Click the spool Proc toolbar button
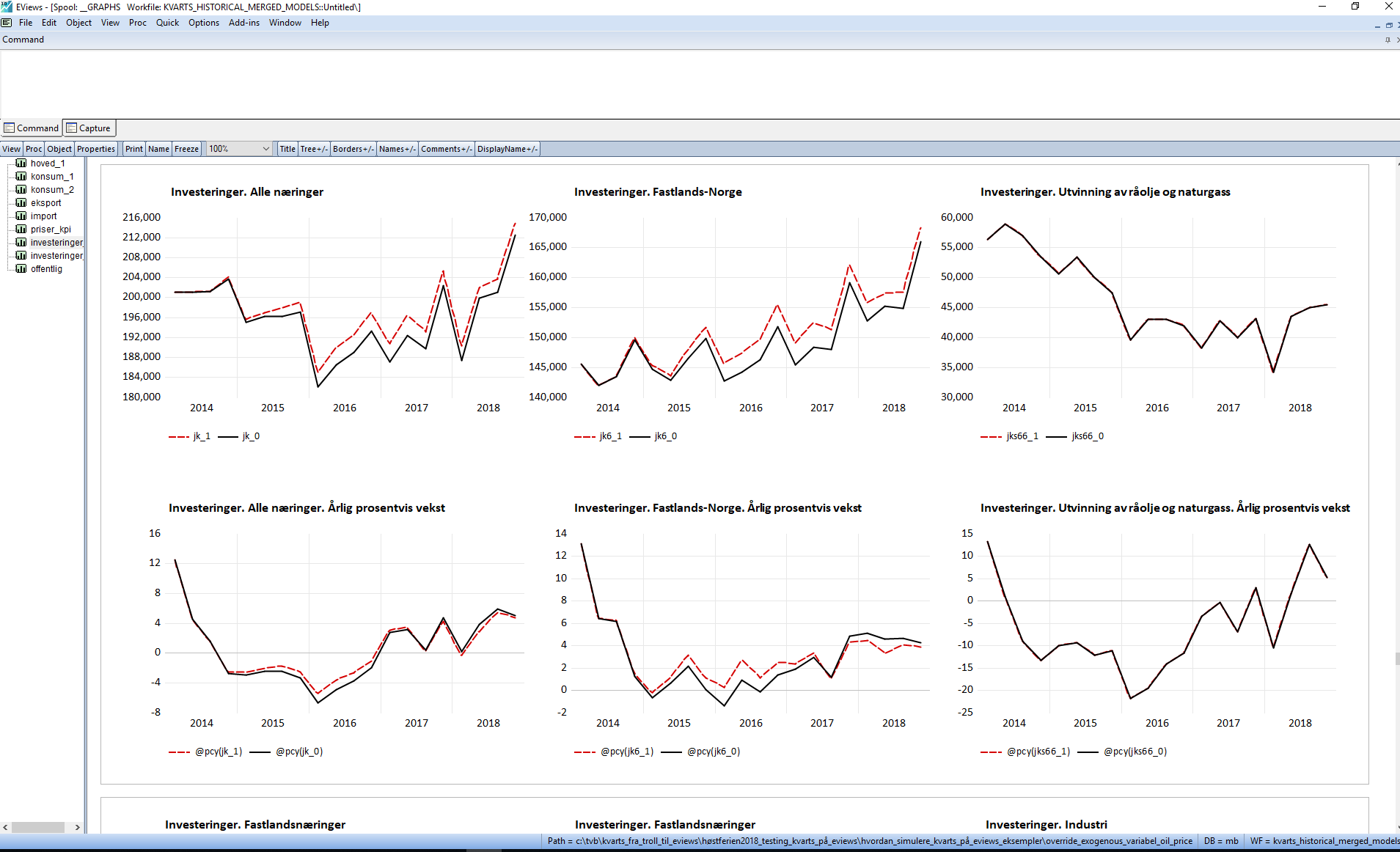 34,149
